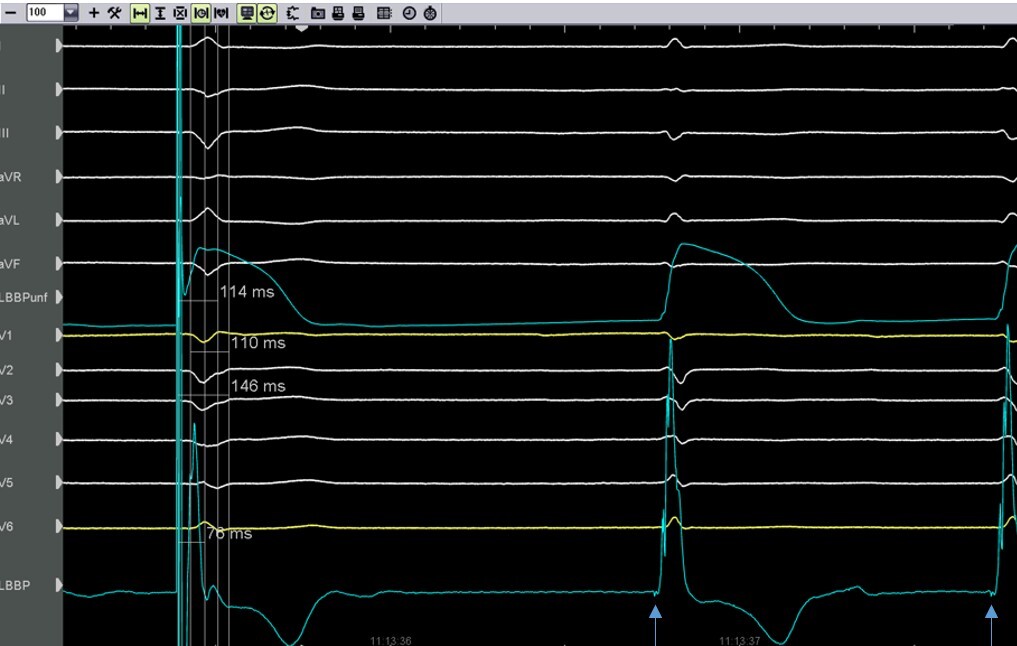Open the sweep speed dropdown showing 100

pyautogui.click(x=71, y=12)
